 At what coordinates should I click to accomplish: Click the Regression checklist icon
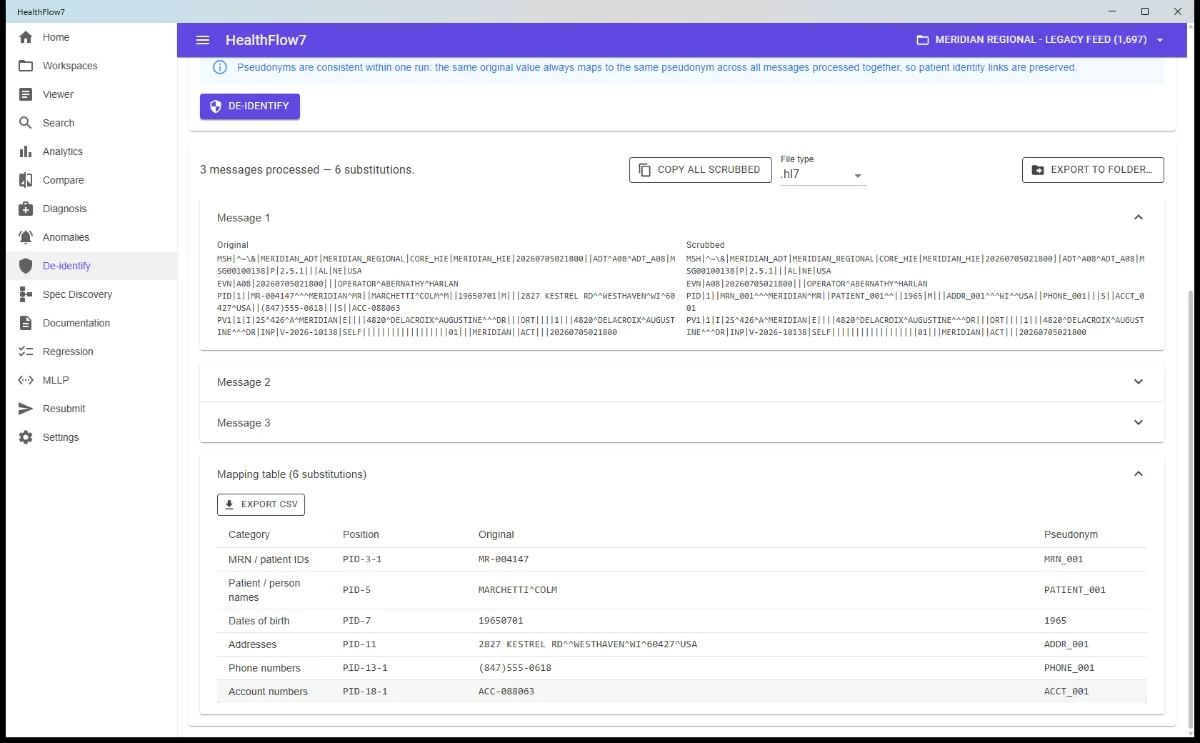click(x=26, y=352)
